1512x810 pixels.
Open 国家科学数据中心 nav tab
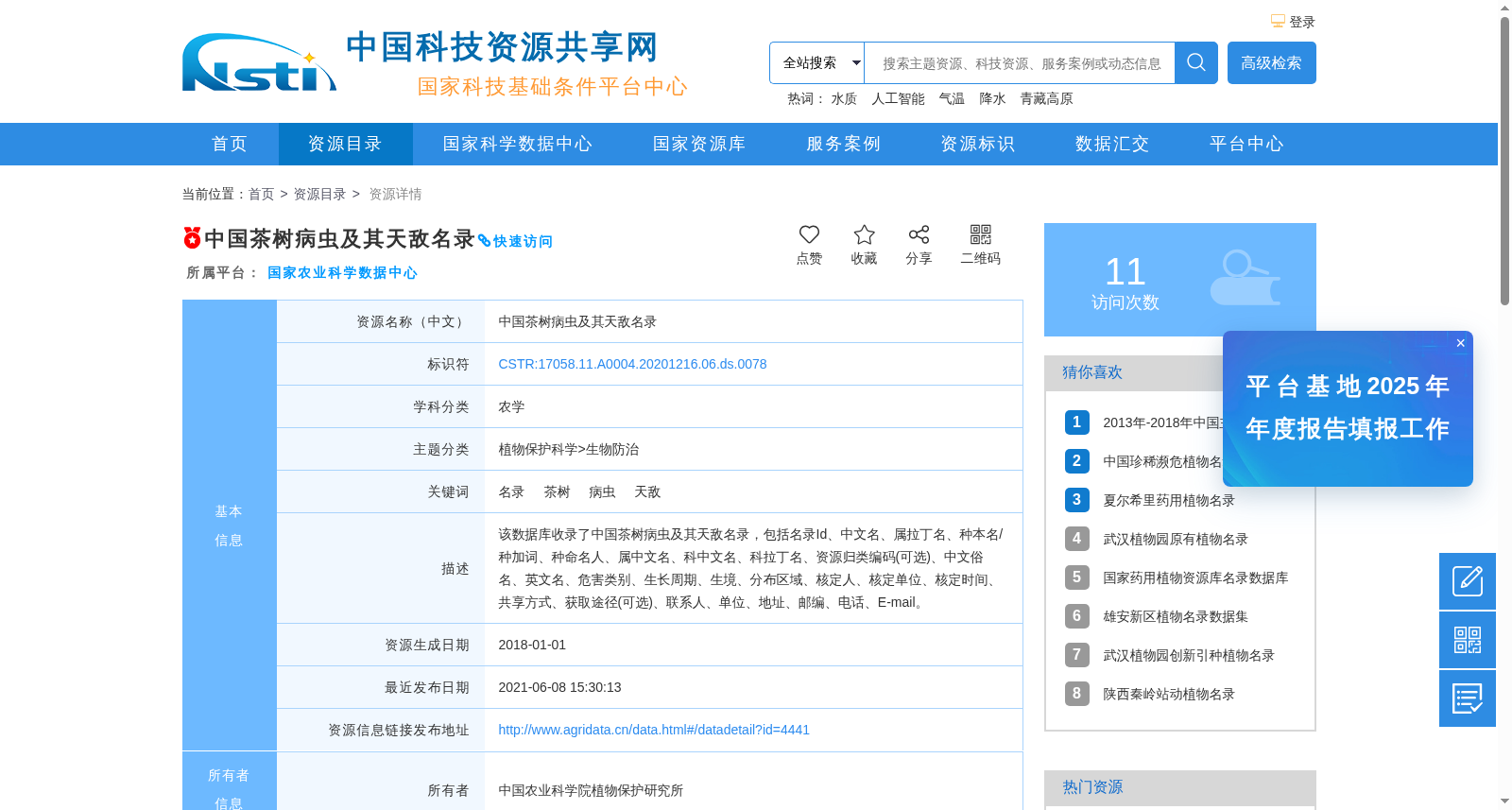tap(518, 144)
